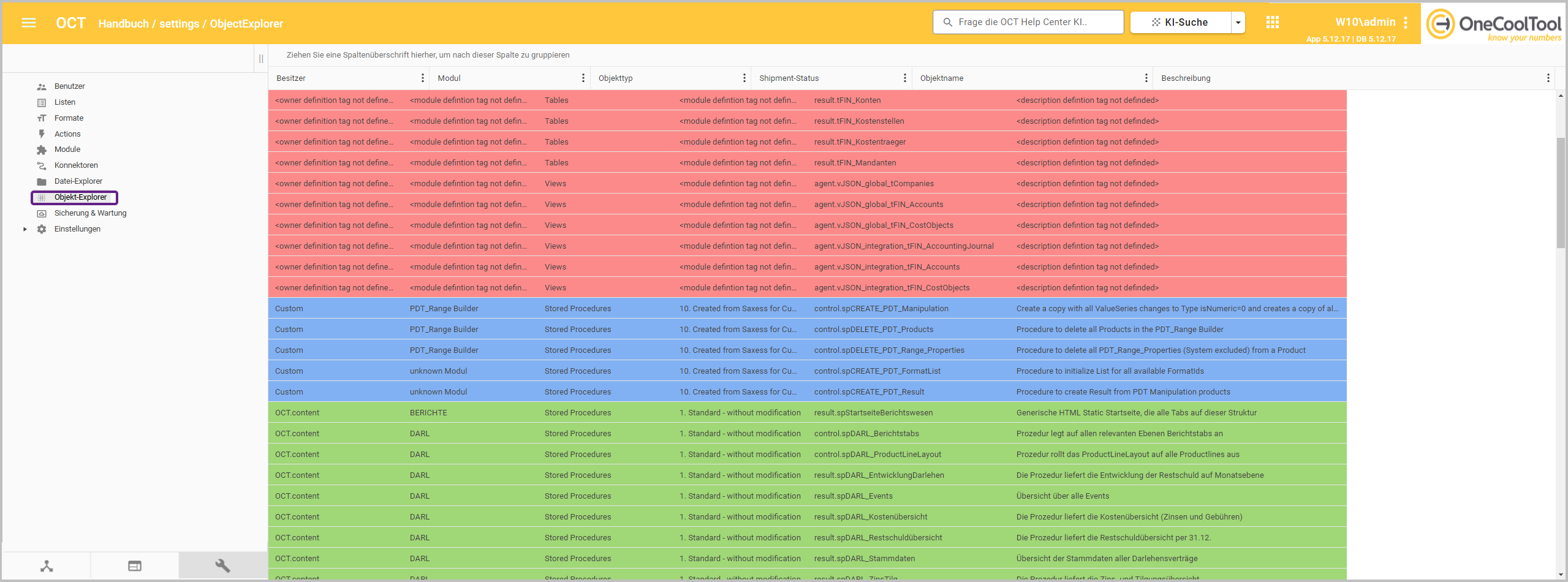Open the window layout bottom tab
Viewport: 1568px width, 582px height.
135,565
